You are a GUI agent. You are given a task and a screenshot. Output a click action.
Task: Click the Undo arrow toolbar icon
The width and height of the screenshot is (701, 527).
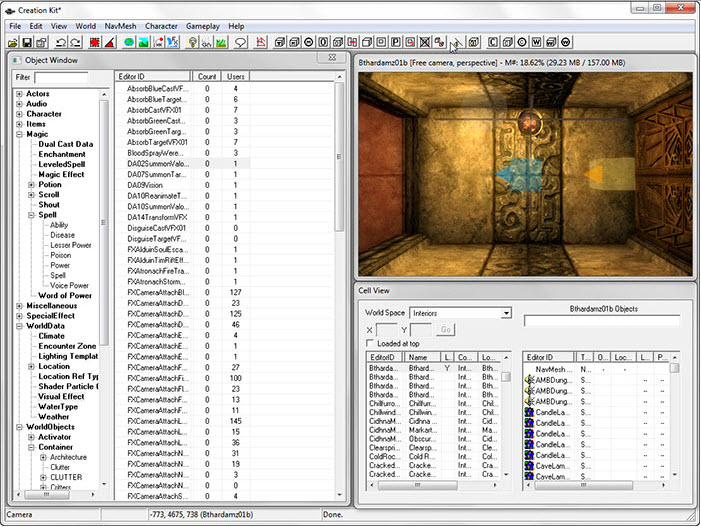pos(61,42)
